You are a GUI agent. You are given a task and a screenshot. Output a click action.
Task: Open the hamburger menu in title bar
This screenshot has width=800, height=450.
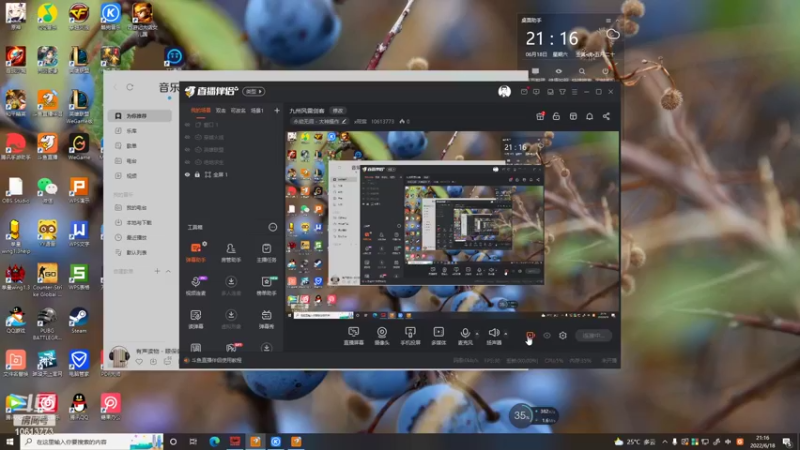(574, 92)
